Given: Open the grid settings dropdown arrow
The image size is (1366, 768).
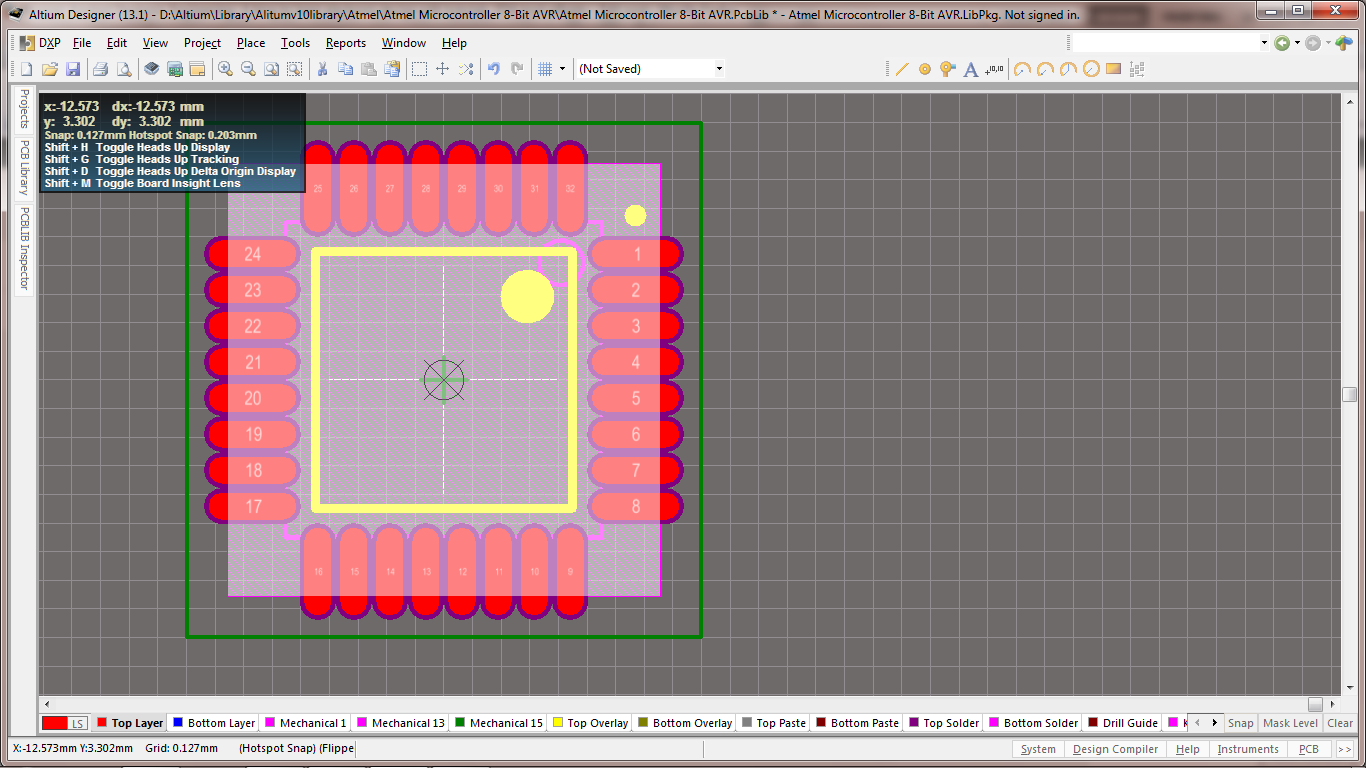Looking at the screenshot, I should tap(563, 68).
